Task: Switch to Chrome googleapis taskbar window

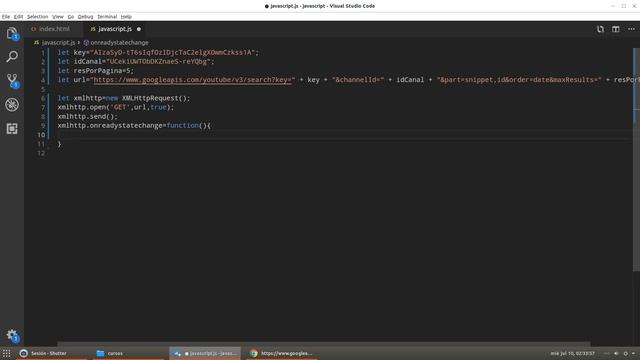Action: point(282,353)
